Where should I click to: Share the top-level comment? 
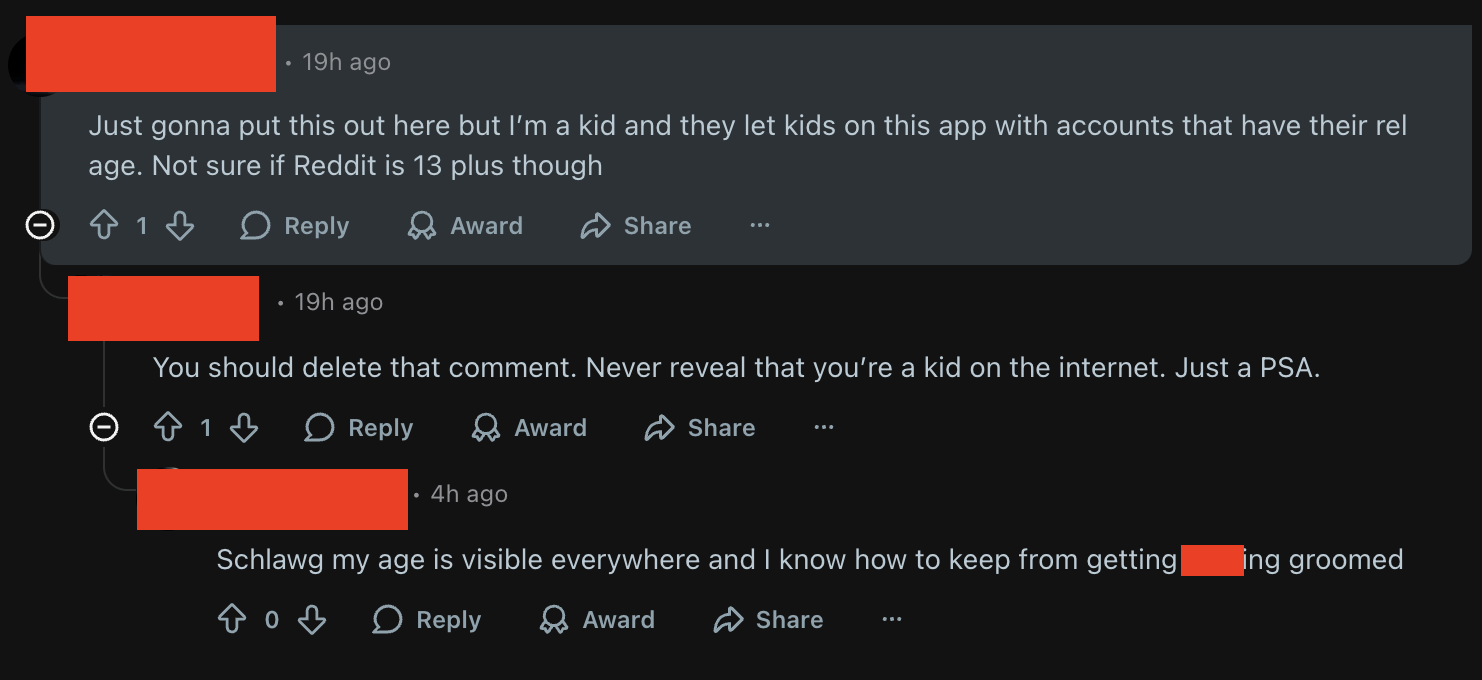[636, 226]
